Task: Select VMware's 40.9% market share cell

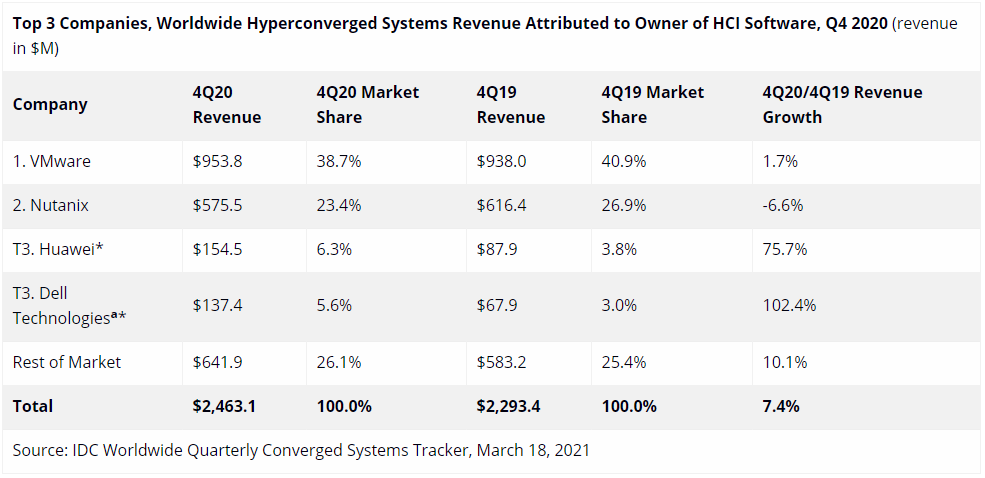Action: pyautogui.click(x=623, y=161)
